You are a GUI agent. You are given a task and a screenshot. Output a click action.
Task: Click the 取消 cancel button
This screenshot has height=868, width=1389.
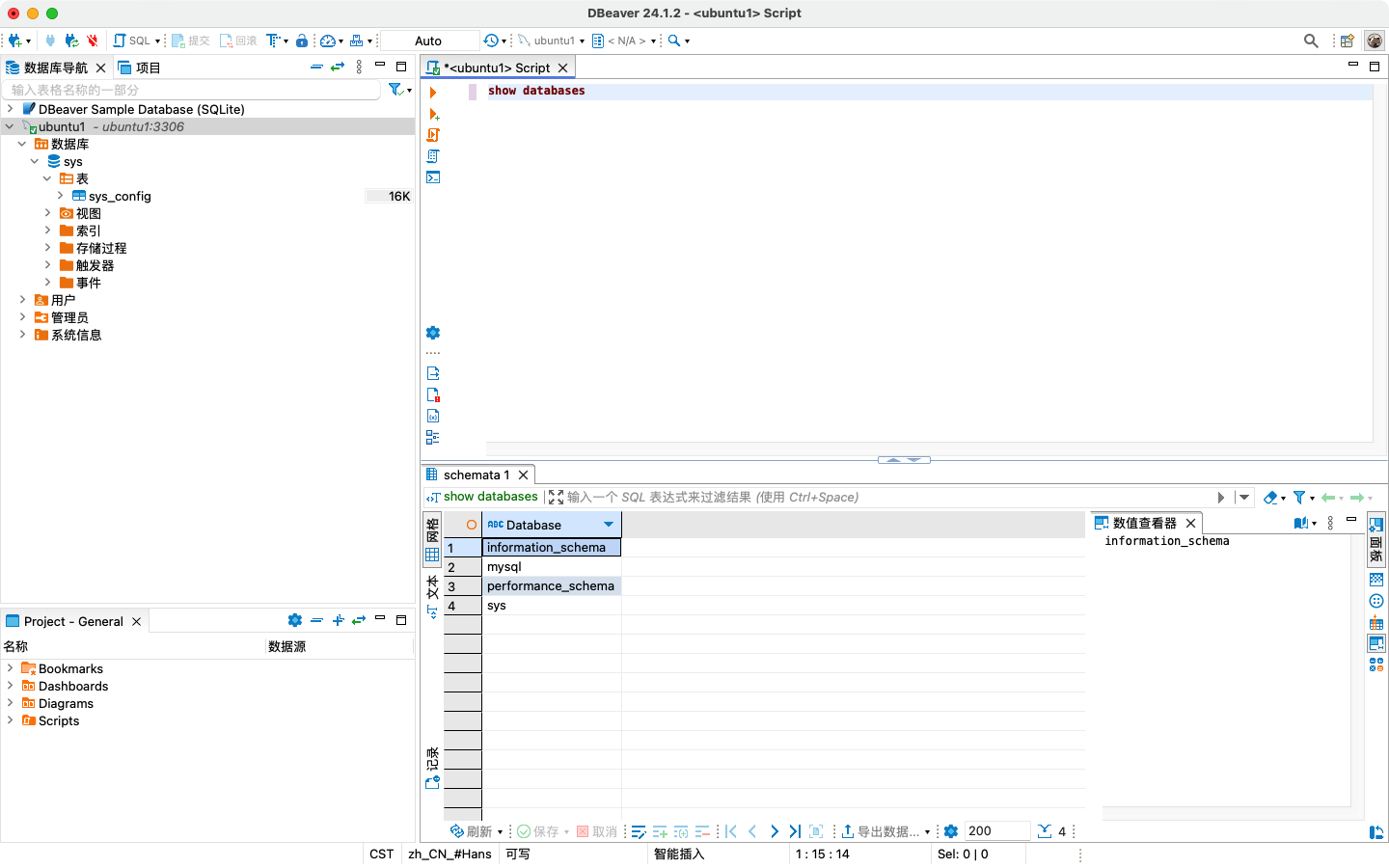pos(597,831)
